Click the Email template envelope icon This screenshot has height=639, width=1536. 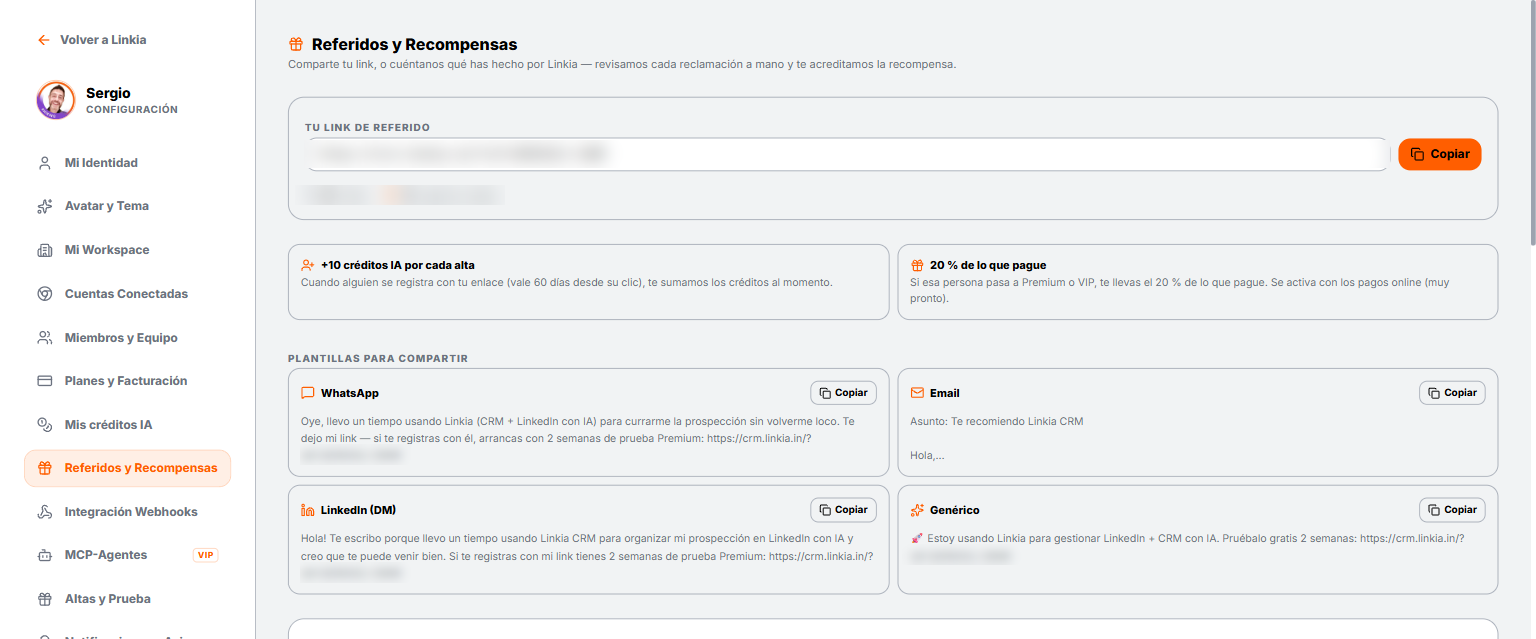917,393
